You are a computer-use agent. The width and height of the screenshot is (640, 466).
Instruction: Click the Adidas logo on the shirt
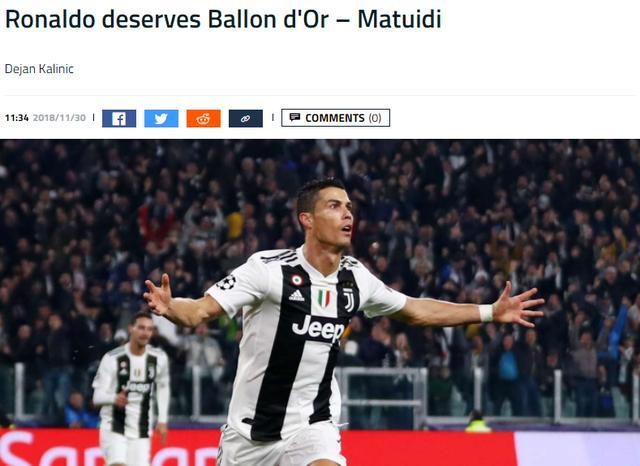pos(297,296)
